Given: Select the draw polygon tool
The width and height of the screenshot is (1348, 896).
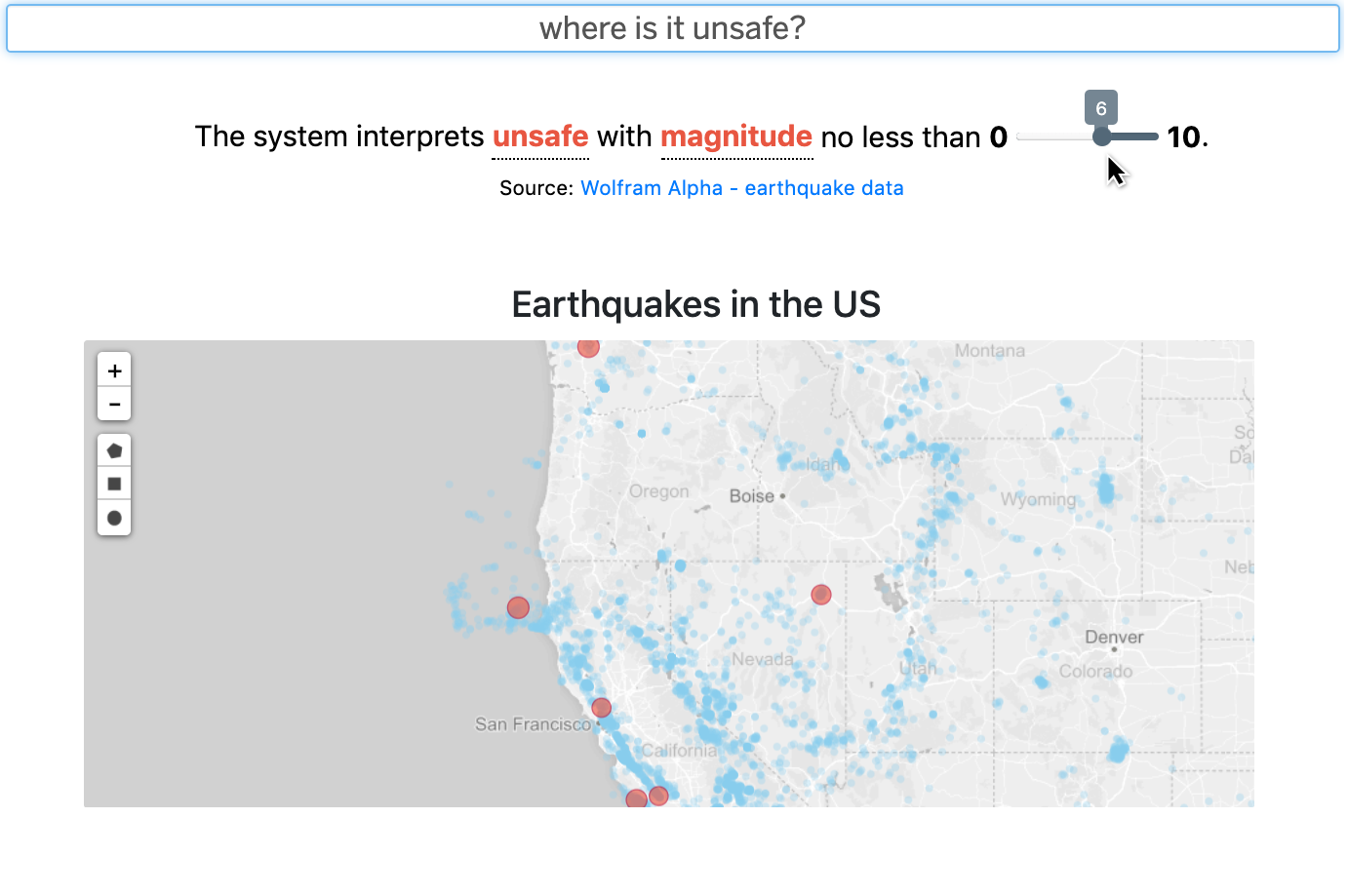Looking at the screenshot, I should pos(114,450).
